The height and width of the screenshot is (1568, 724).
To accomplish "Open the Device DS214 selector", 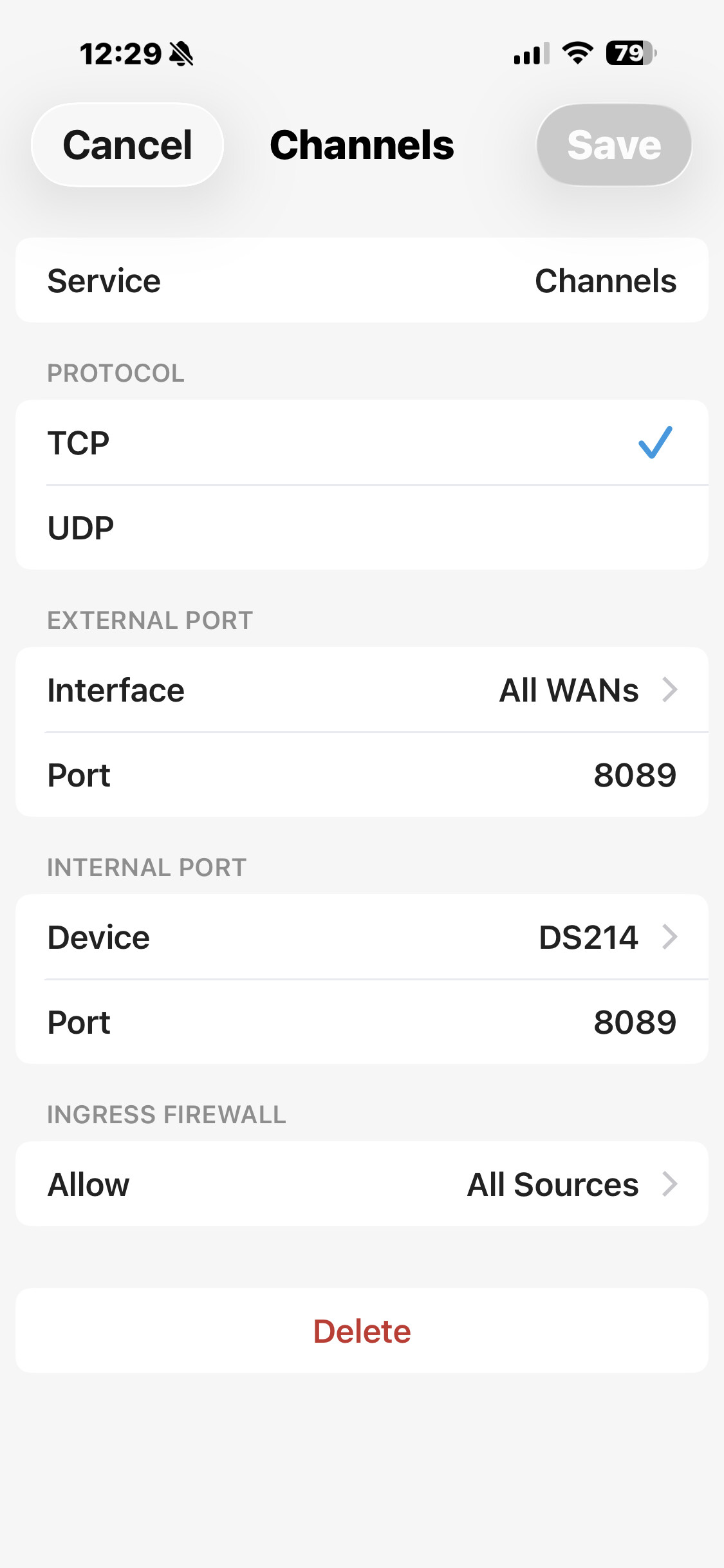I will pos(362,937).
